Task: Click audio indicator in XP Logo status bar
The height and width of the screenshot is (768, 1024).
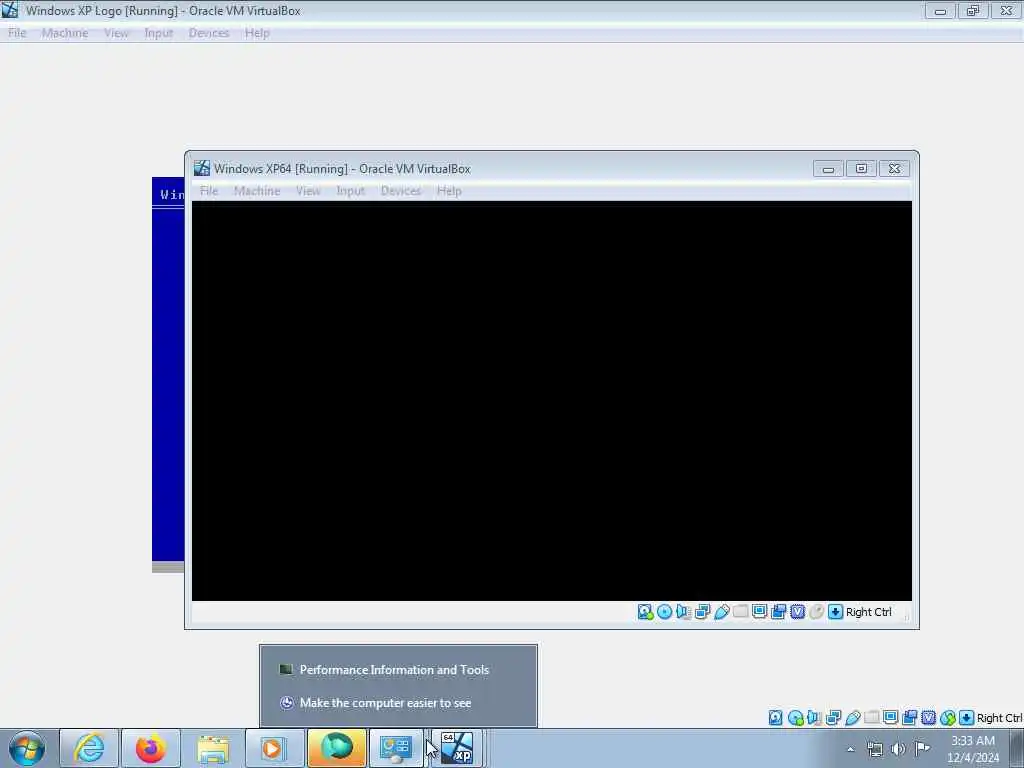Action: click(814, 718)
